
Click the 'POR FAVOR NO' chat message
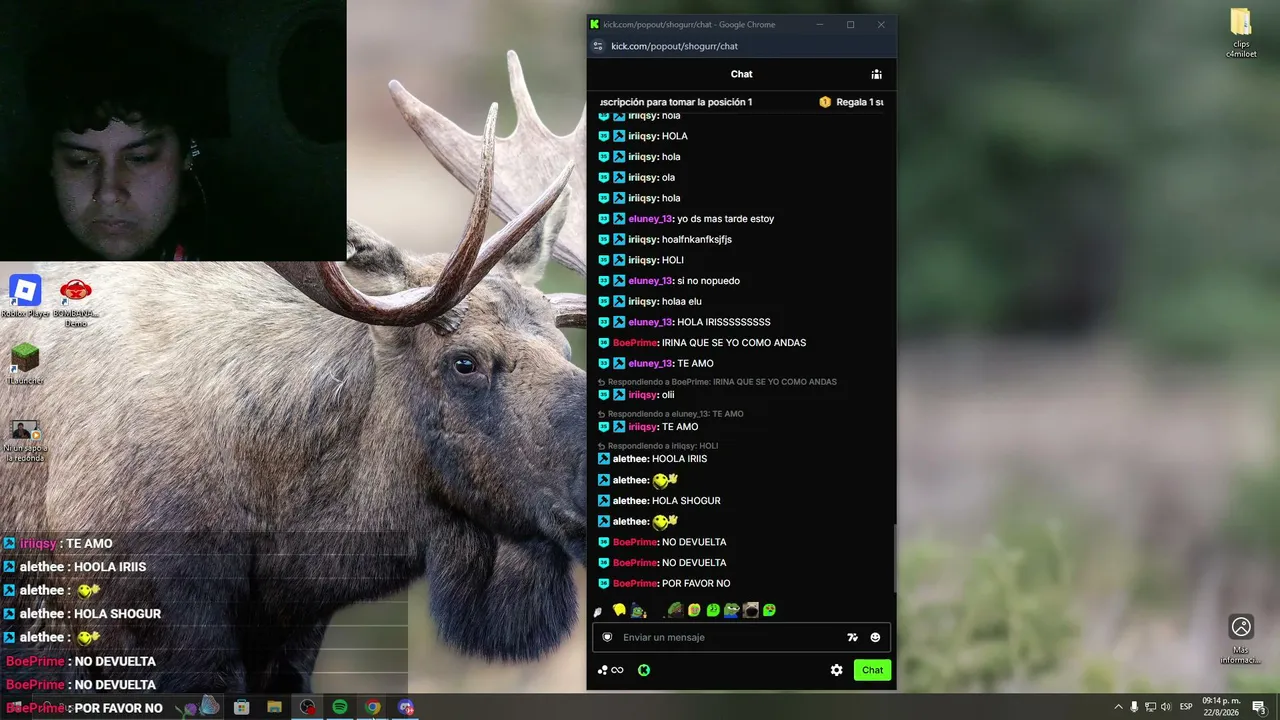point(696,584)
